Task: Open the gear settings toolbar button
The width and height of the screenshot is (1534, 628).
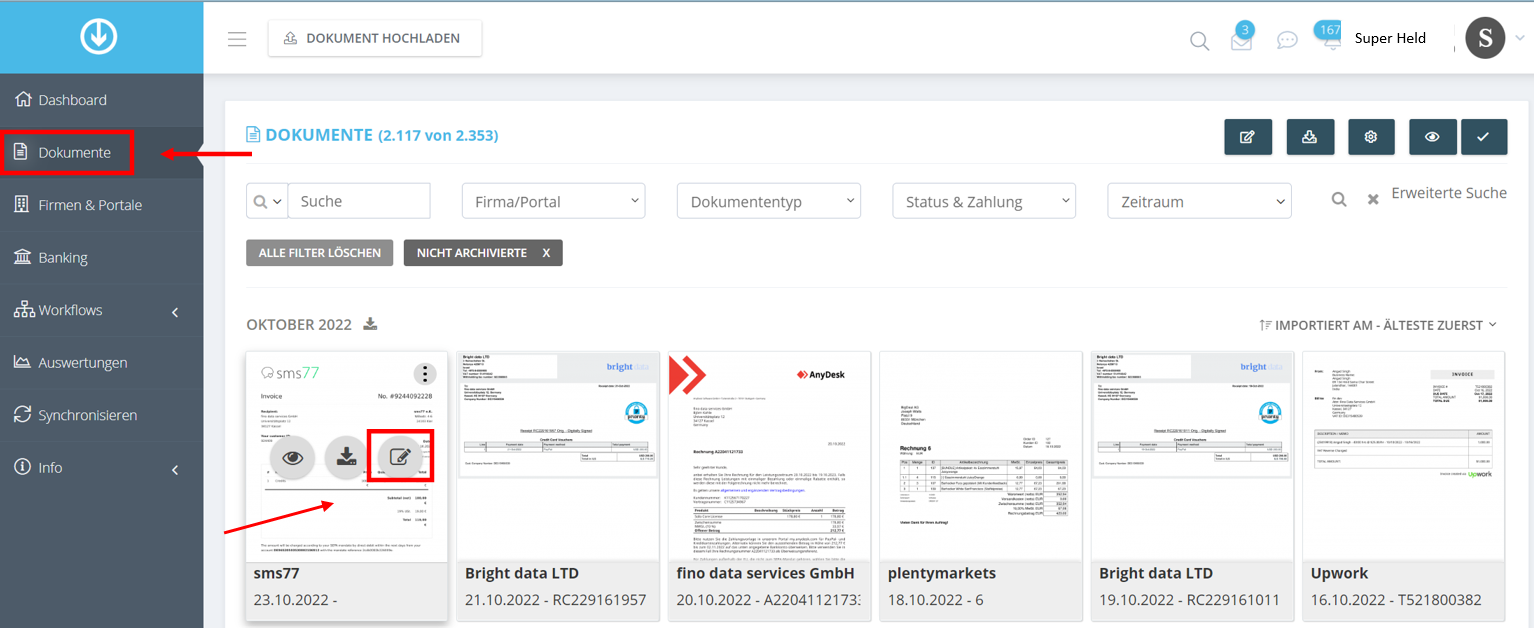Action: 1371,137
